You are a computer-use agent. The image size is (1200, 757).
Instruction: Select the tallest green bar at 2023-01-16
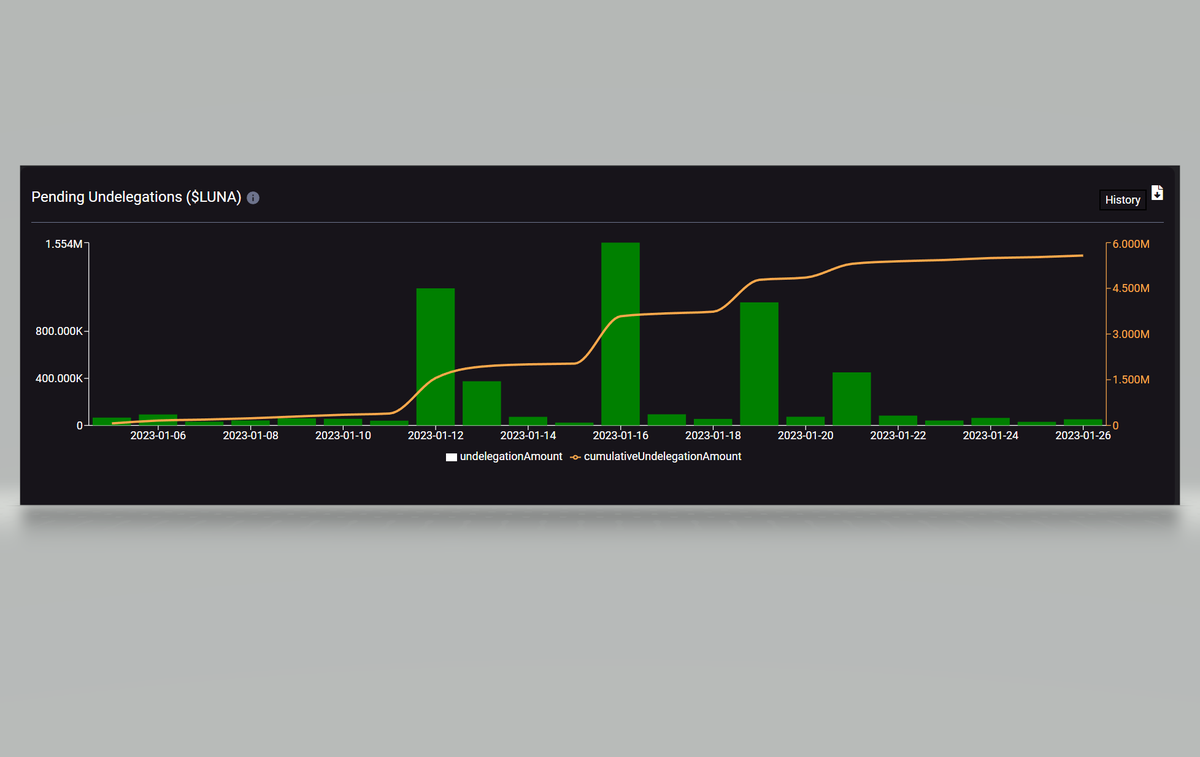point(620,334)
